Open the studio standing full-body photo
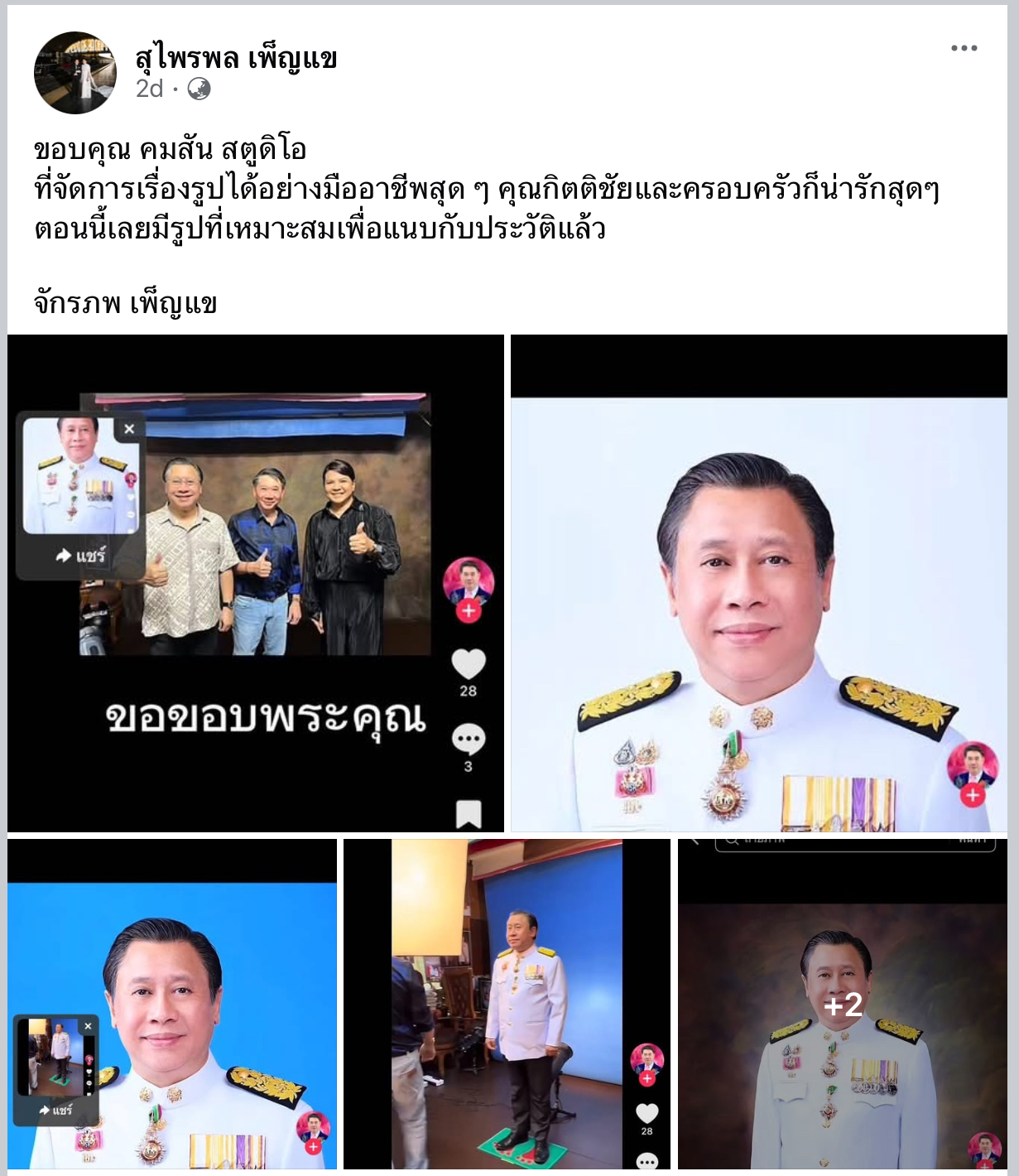Viewport: 1019px width, 1176px height. (507, 1004)
